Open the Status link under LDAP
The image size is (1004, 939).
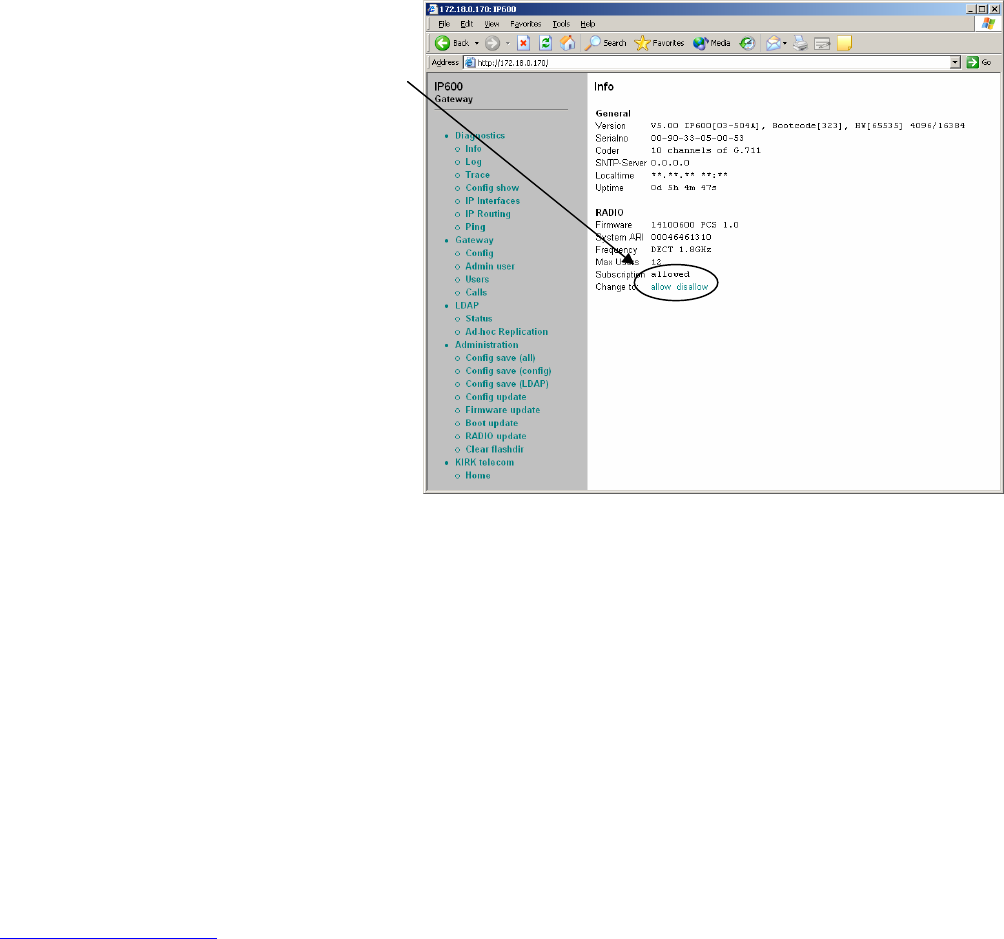point(478,318)
